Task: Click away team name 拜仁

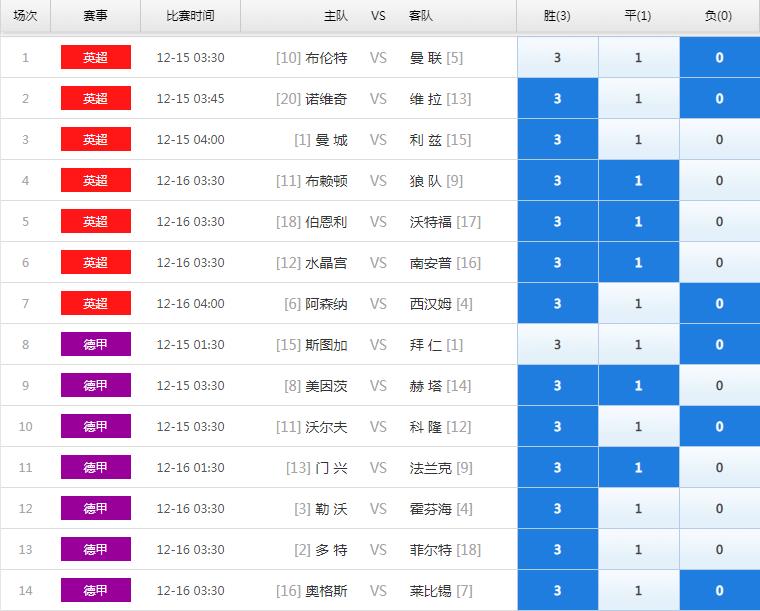Action: [x=426, y=345]
